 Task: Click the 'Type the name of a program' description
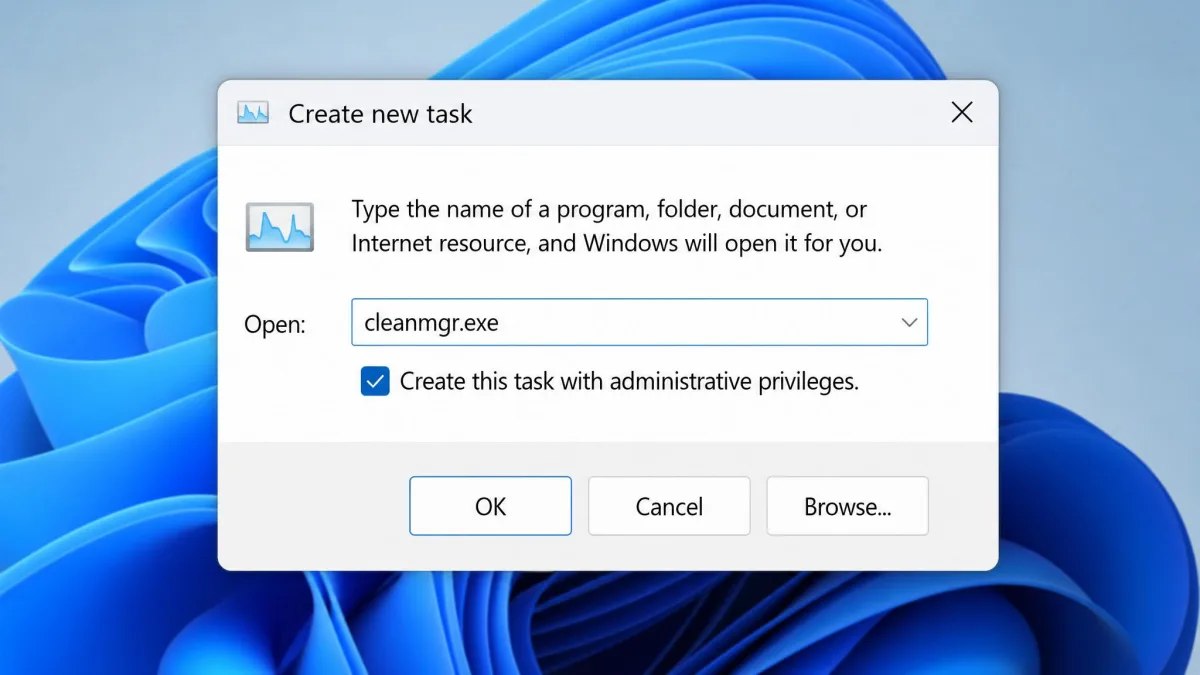point(617,226)
